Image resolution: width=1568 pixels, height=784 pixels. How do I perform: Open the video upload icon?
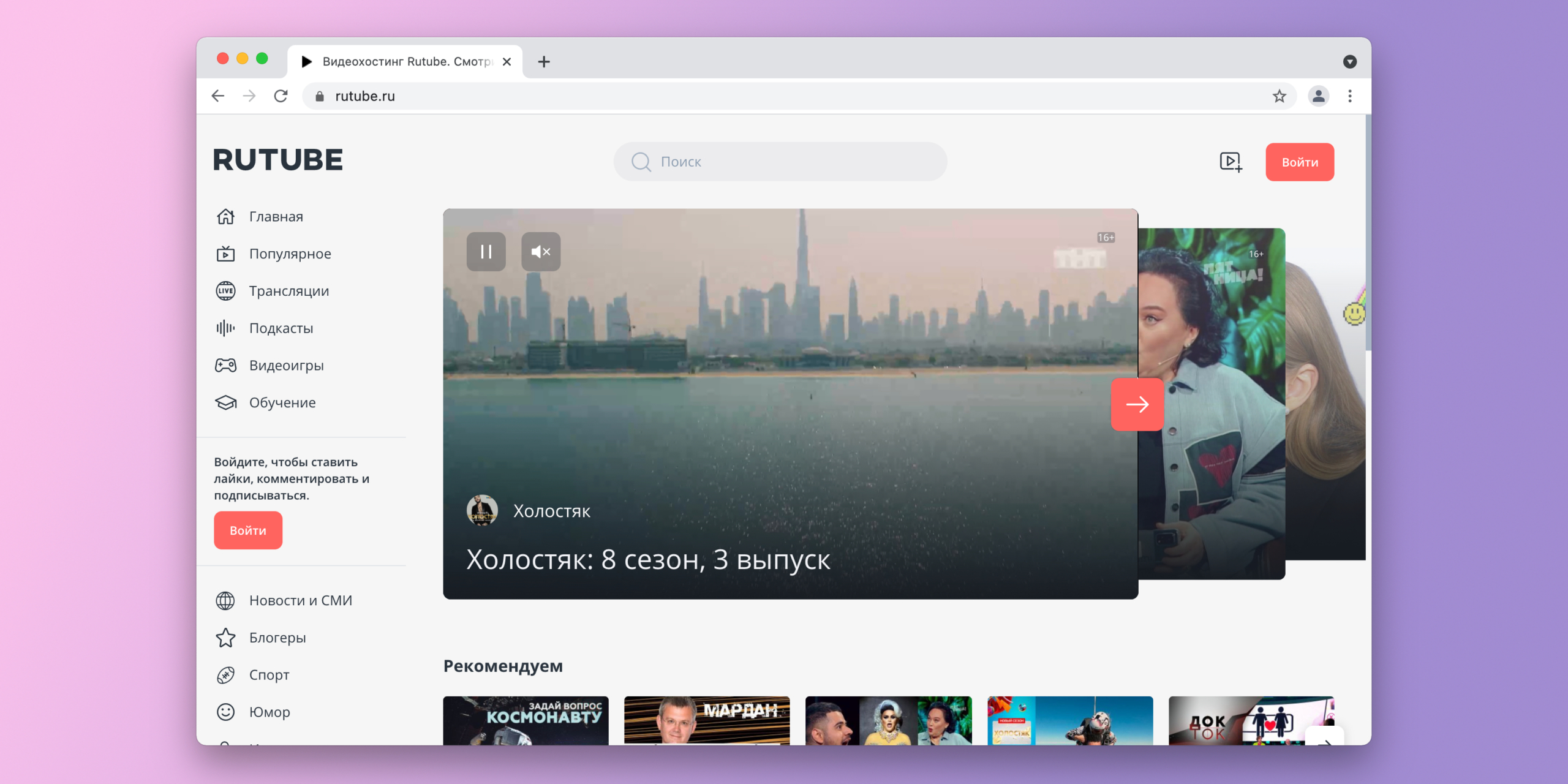pyautogui.click(x=1230, y=161)
